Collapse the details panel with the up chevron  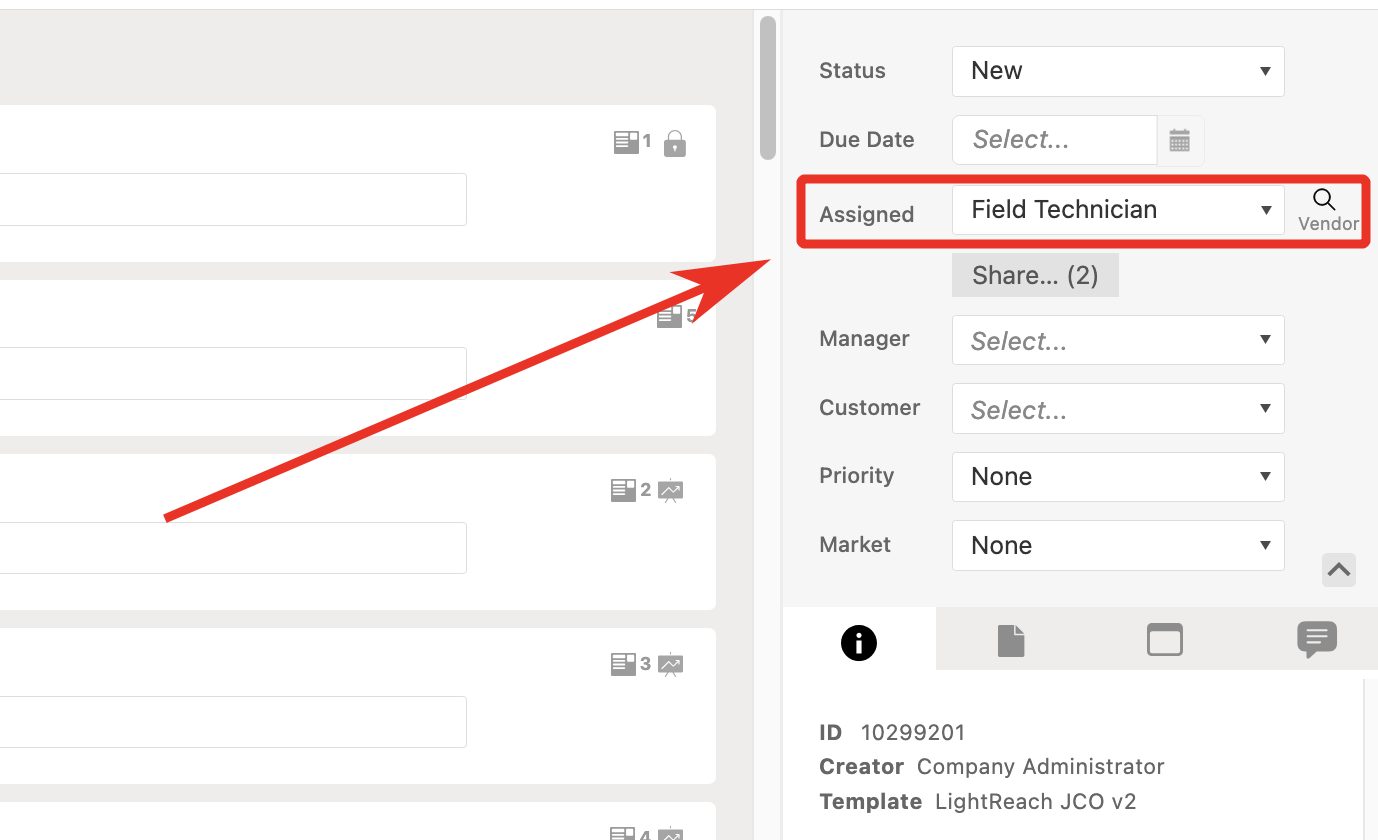coord(1339,570)
